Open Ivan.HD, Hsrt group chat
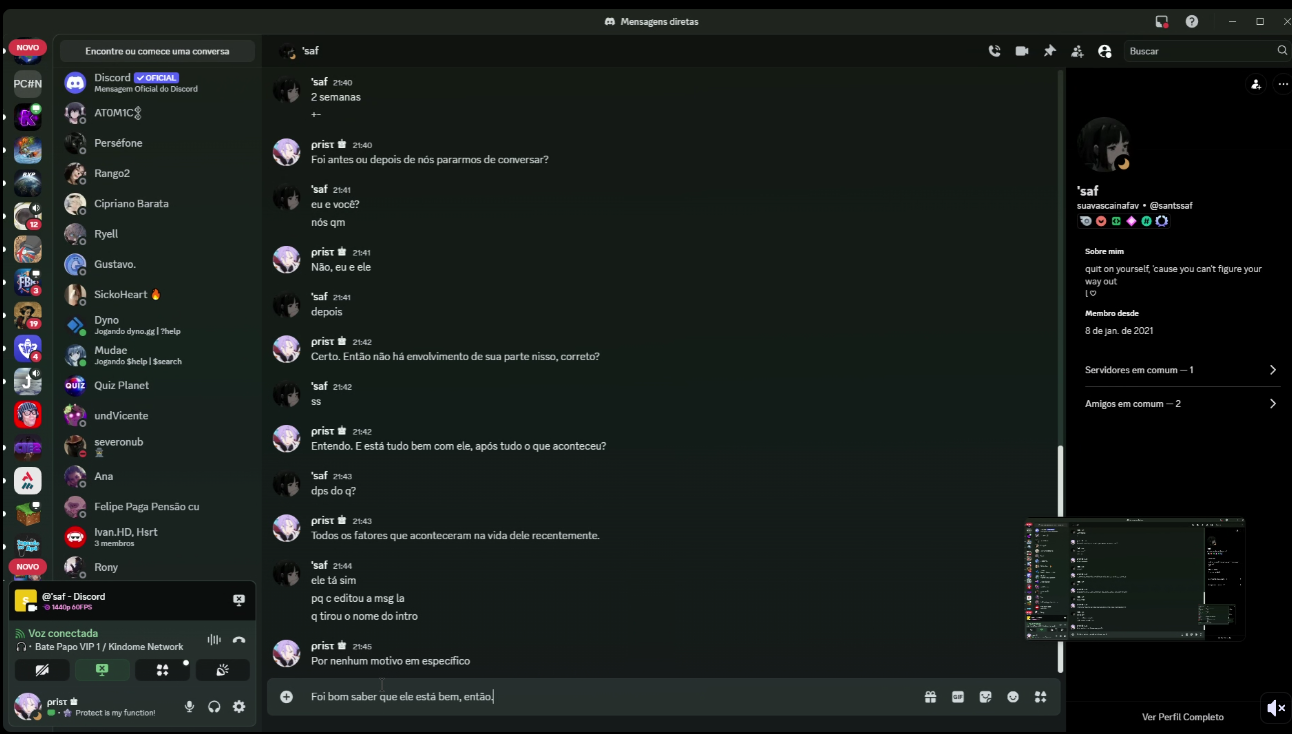 pos(158,537)
